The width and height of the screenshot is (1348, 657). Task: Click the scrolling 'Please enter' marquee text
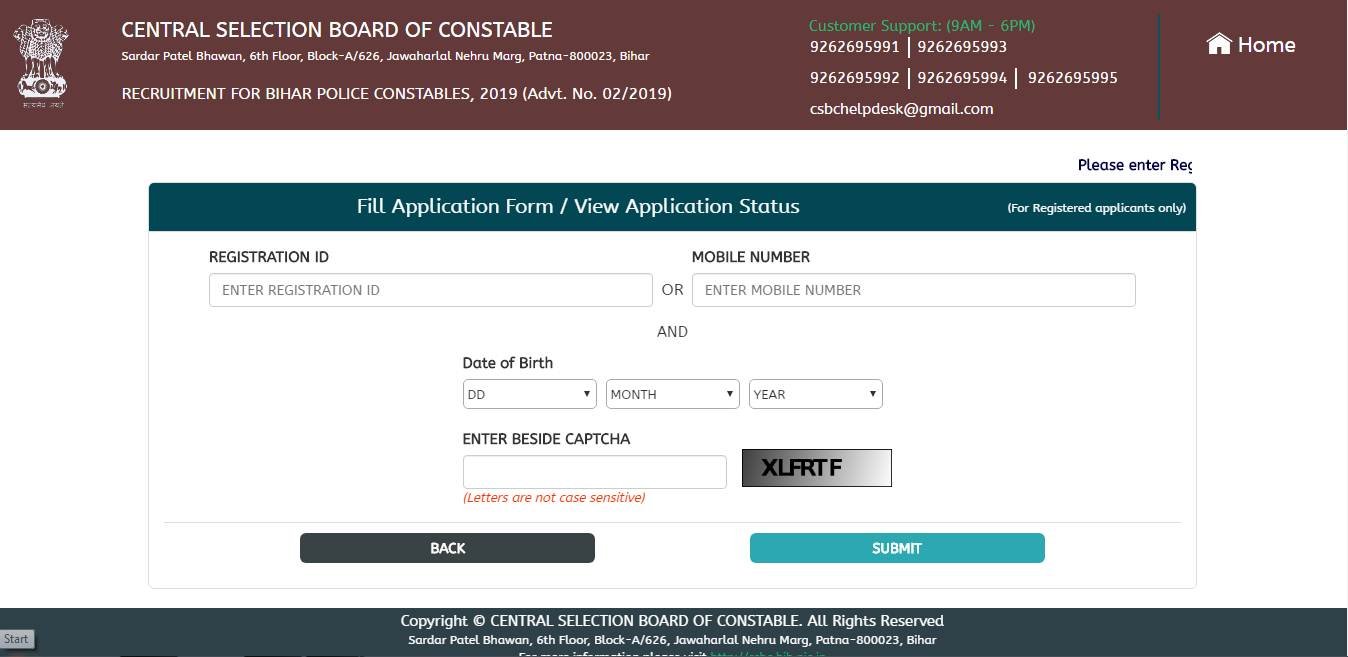[x=1134, y=165]
